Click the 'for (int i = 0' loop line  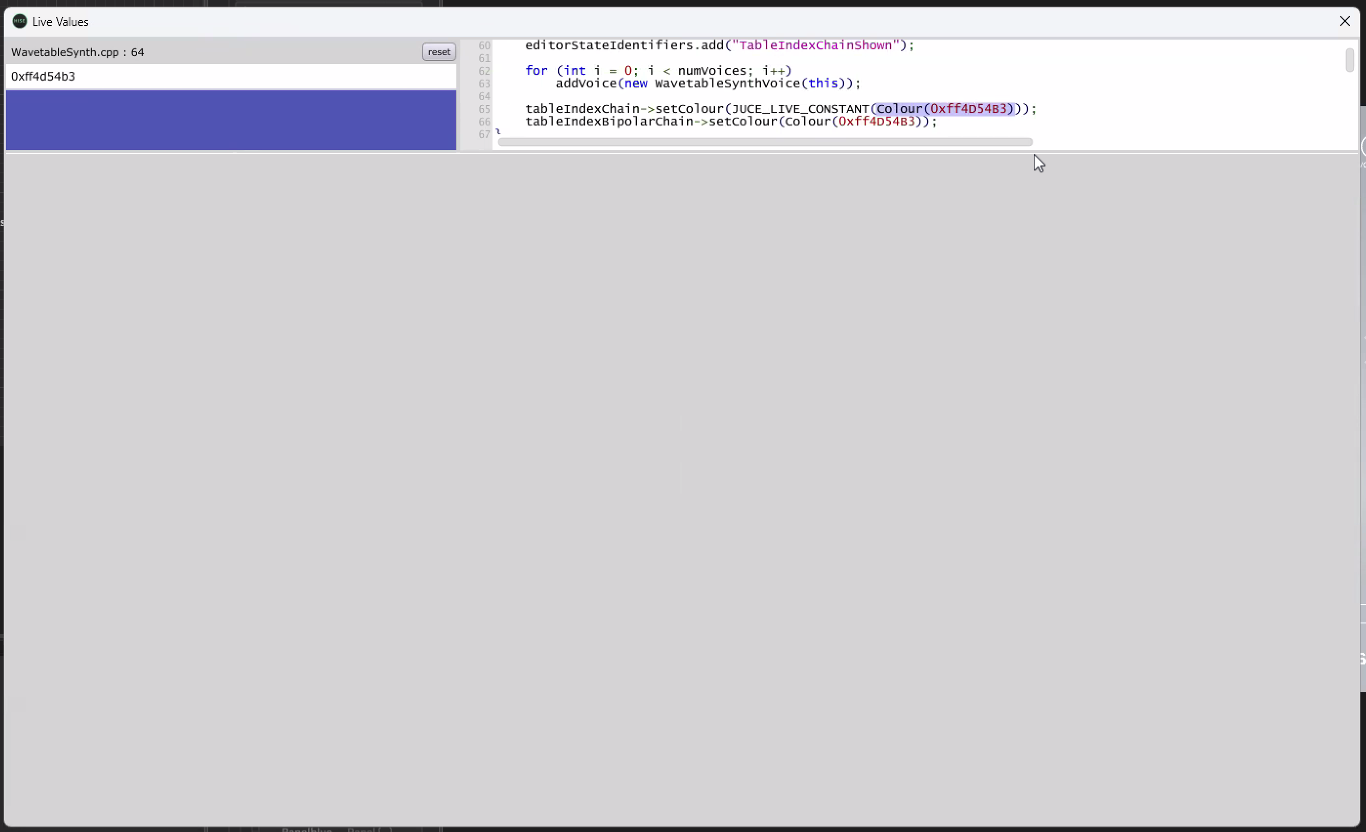pos(658,71)
